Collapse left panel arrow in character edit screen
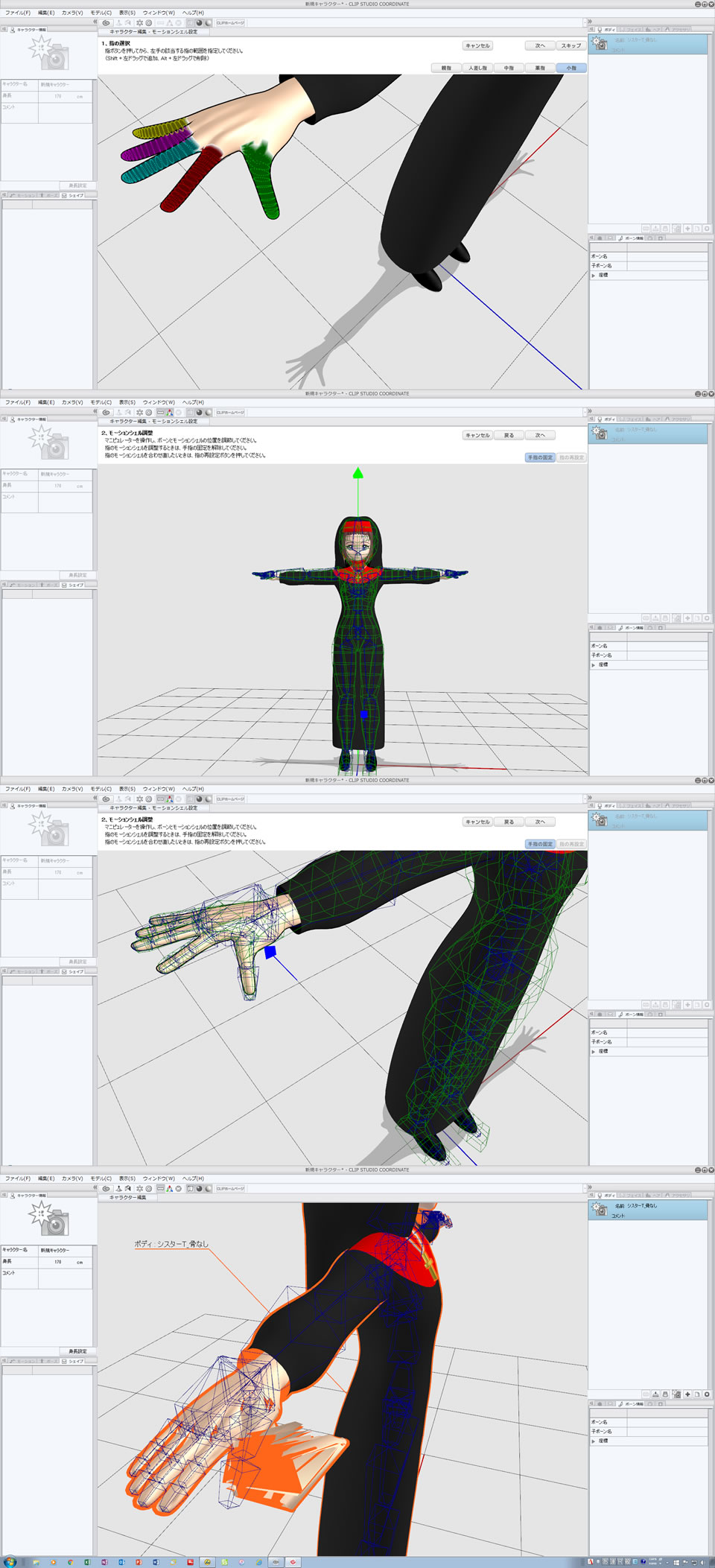This screenshot has height=1568, width=715. (95, 1188)
